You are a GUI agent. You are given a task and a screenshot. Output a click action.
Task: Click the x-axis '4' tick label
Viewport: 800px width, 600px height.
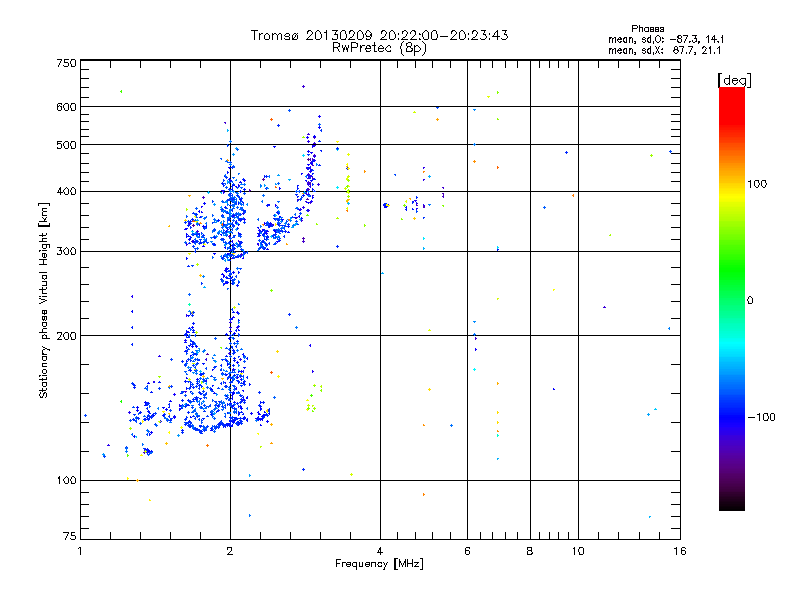click(380, 551)
